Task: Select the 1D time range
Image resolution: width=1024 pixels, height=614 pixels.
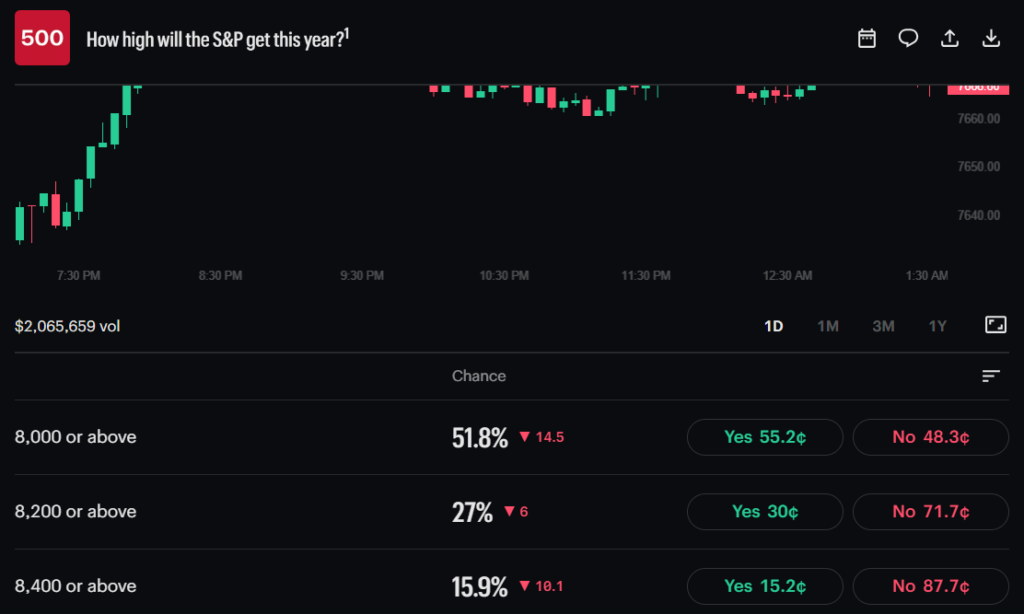Action: (773, 326)
